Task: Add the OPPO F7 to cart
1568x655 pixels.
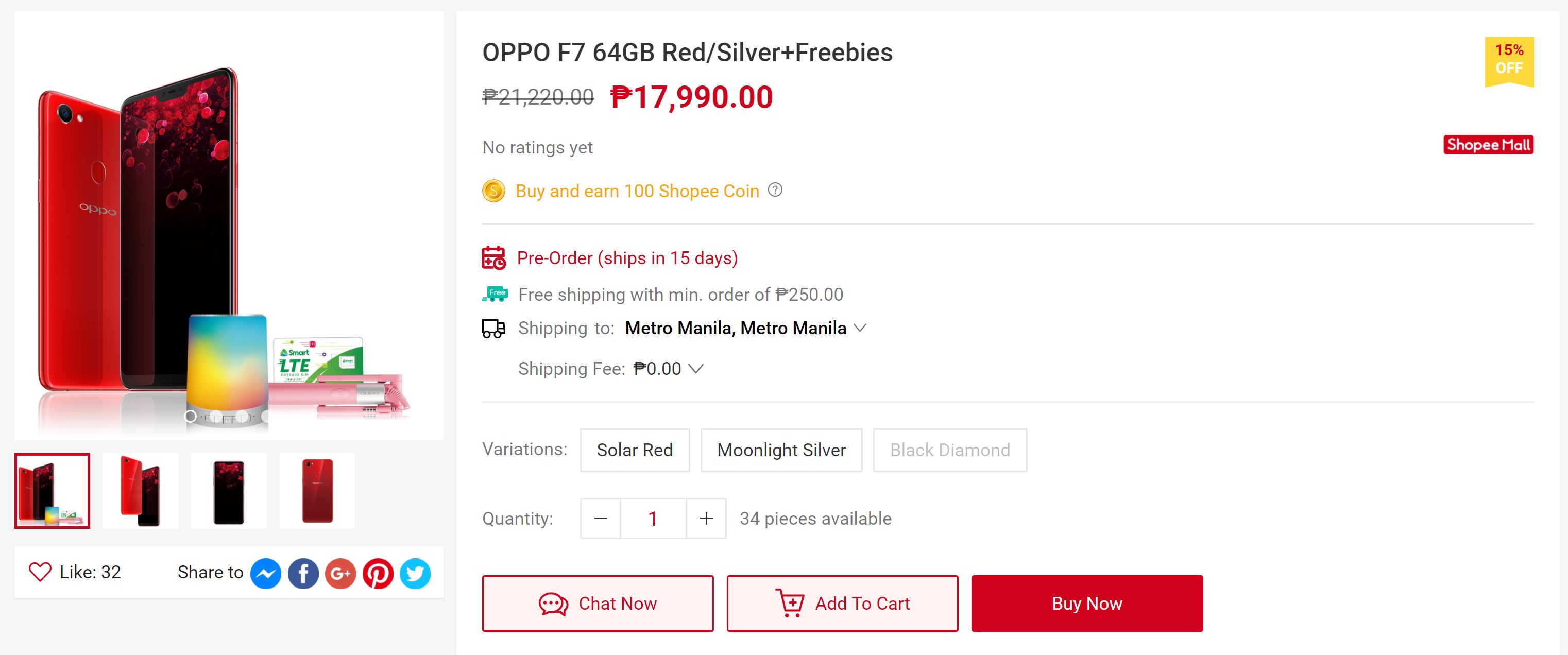Action: pyautogui.click(x=842, y=604)
